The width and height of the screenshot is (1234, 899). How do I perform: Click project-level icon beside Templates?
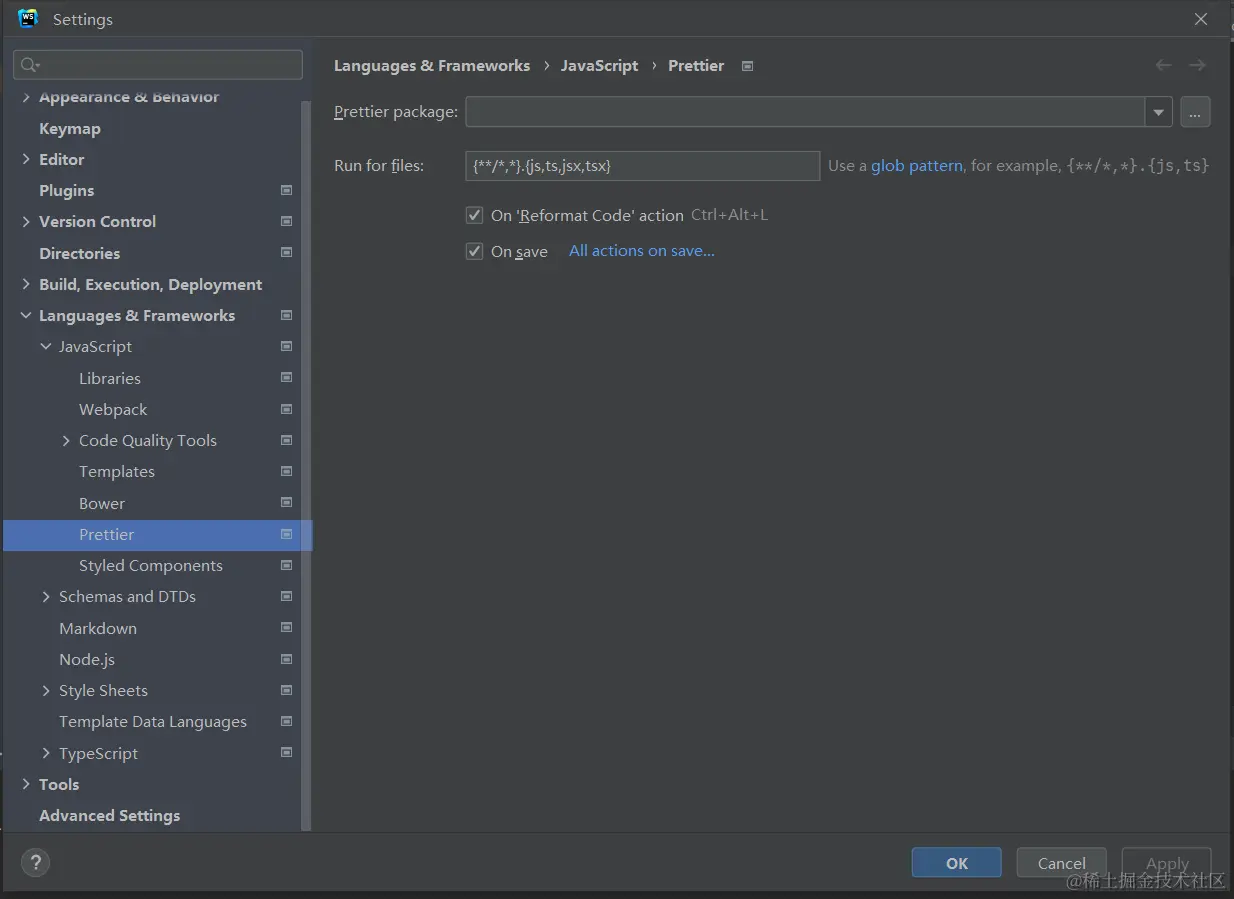coord(287,471)
